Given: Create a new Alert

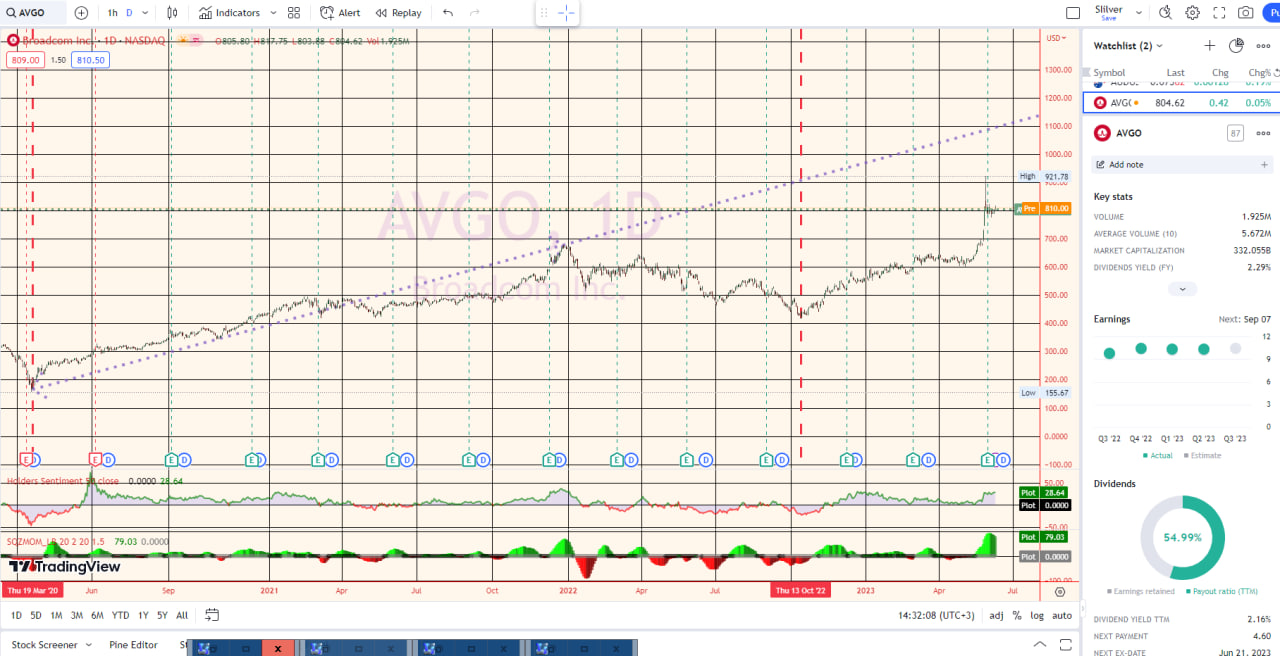Looking at the screenshot, I should click(340, 13).
